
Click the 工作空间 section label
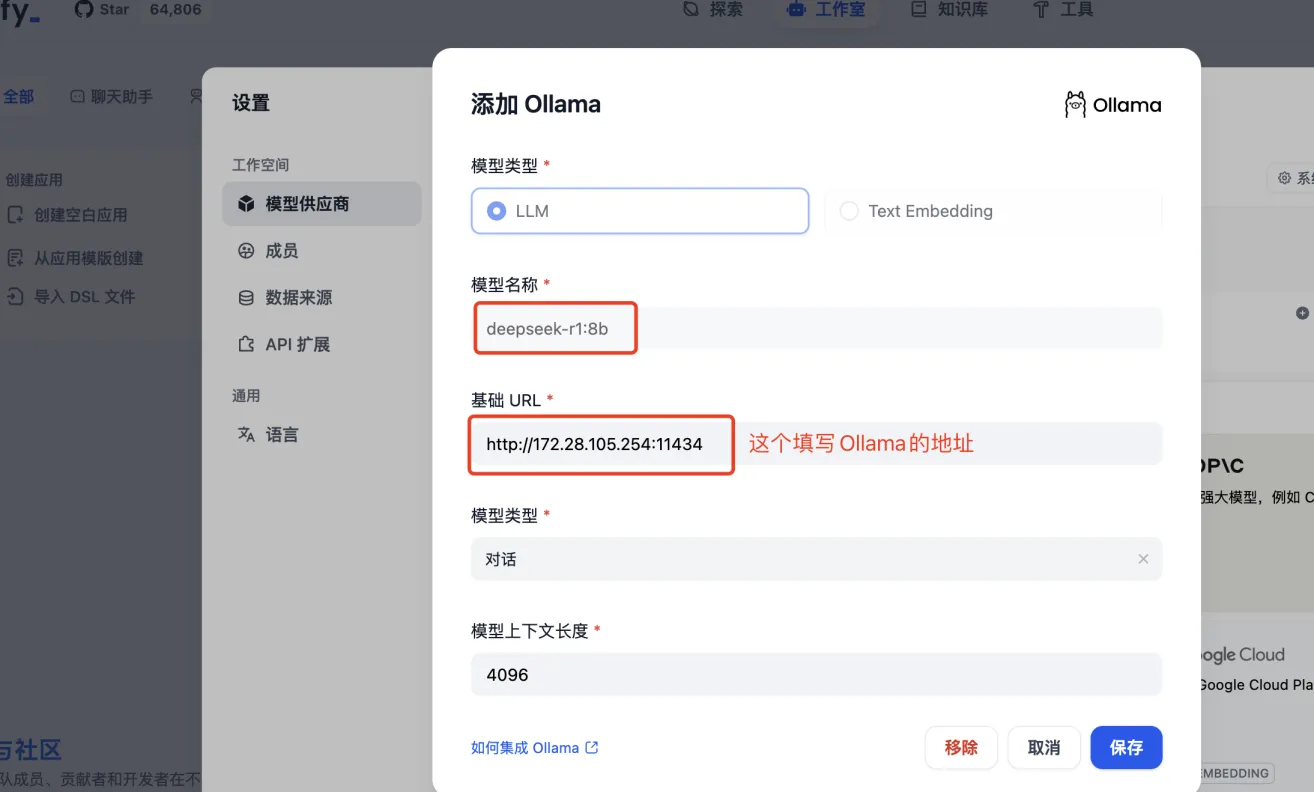click(261, 165)
